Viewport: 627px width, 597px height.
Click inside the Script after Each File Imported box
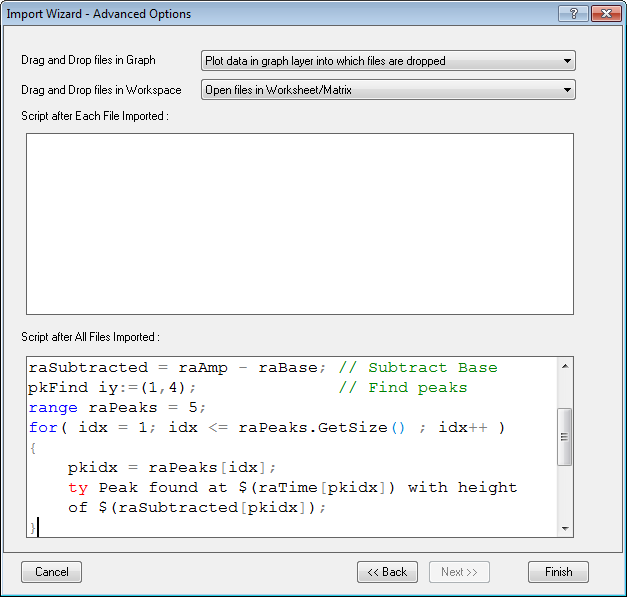click(x=300, y=224)
